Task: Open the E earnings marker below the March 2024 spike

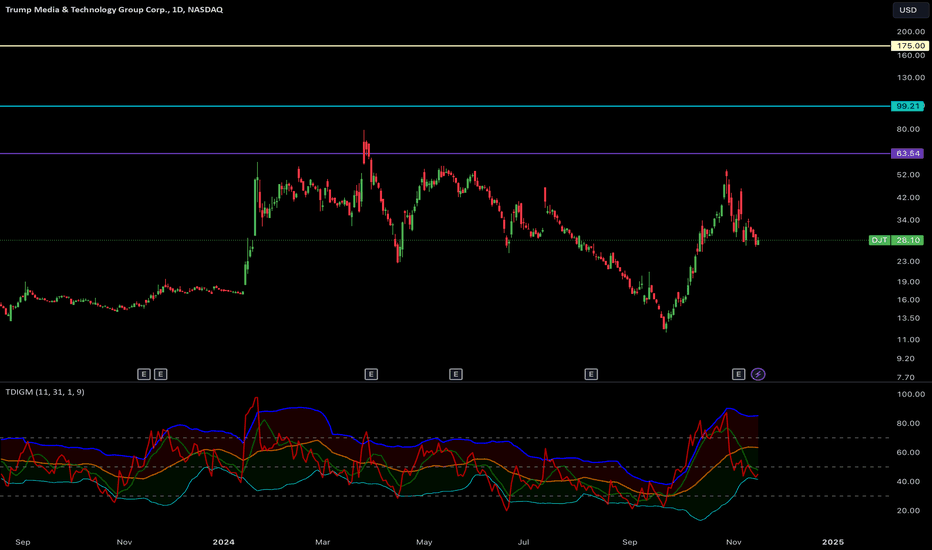Action: tap(371, 374)
